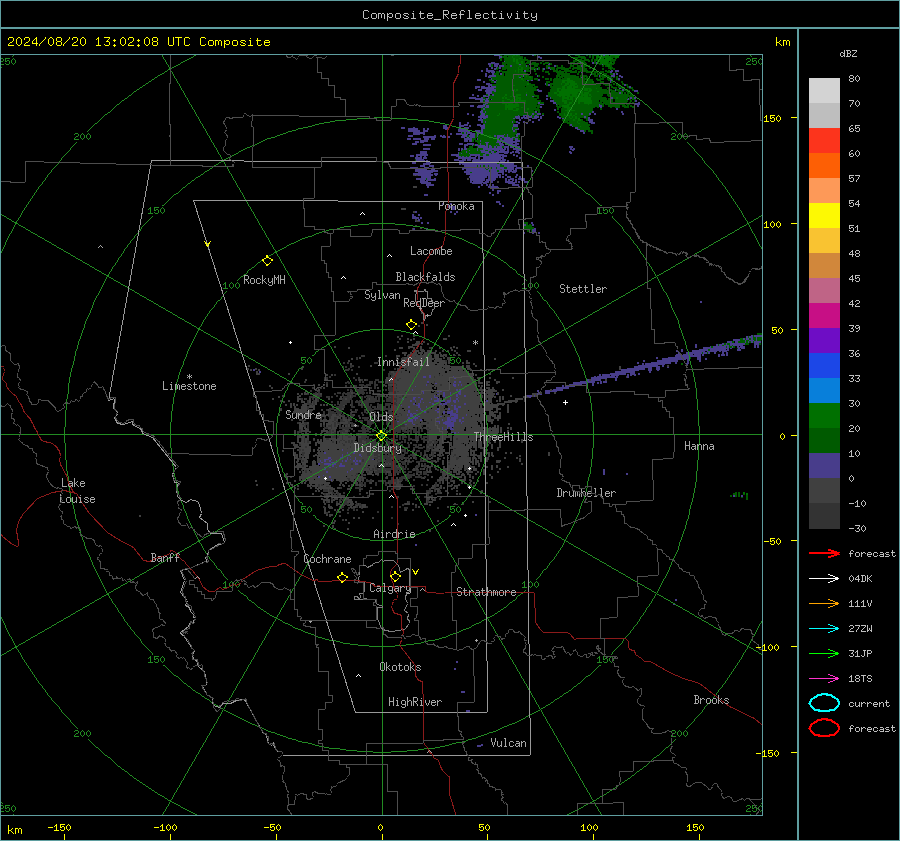Click the ThreeHills map label
Viewport: 900px width, 841px height.
point(503,437)
